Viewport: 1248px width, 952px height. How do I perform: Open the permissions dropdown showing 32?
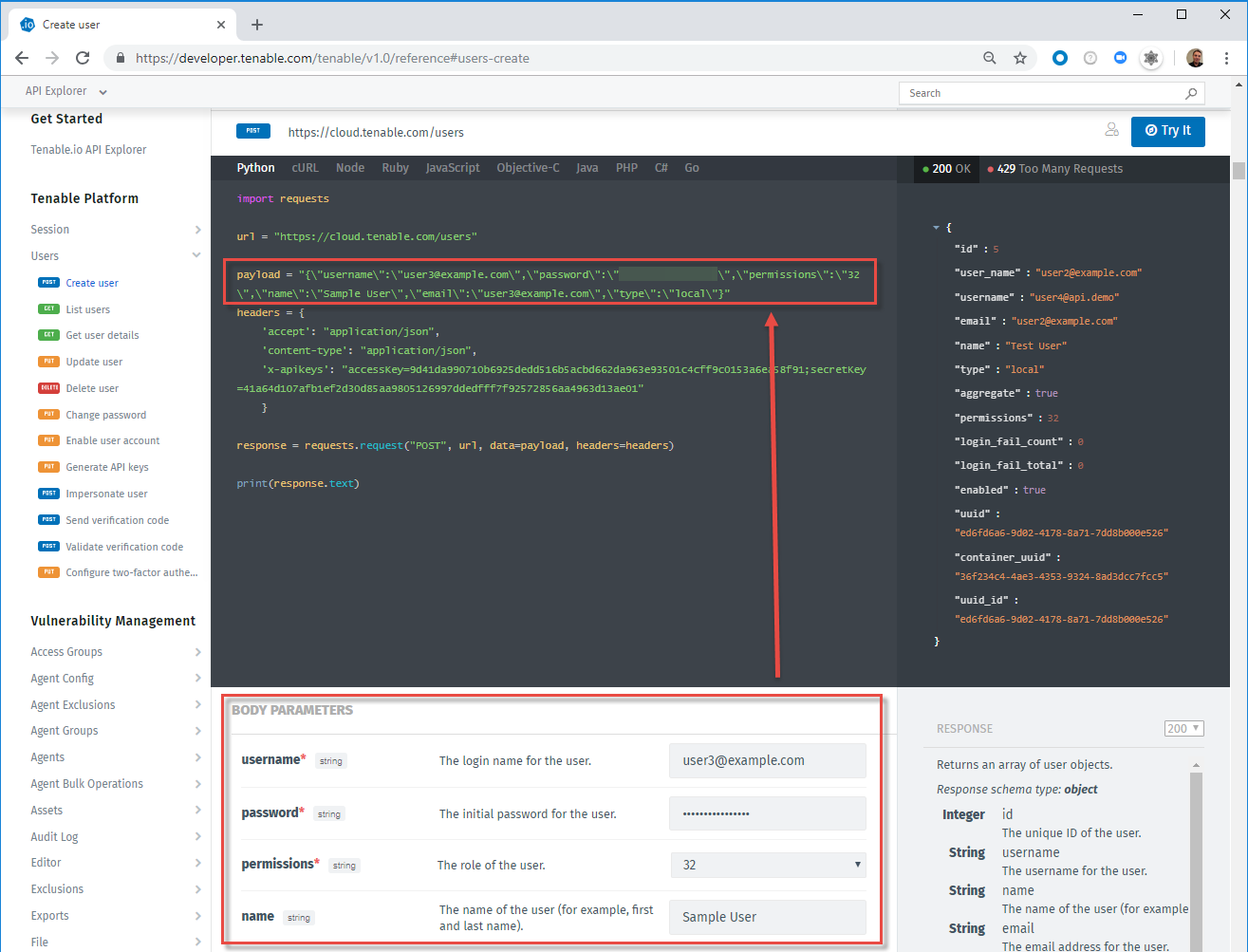coord(768,865)
